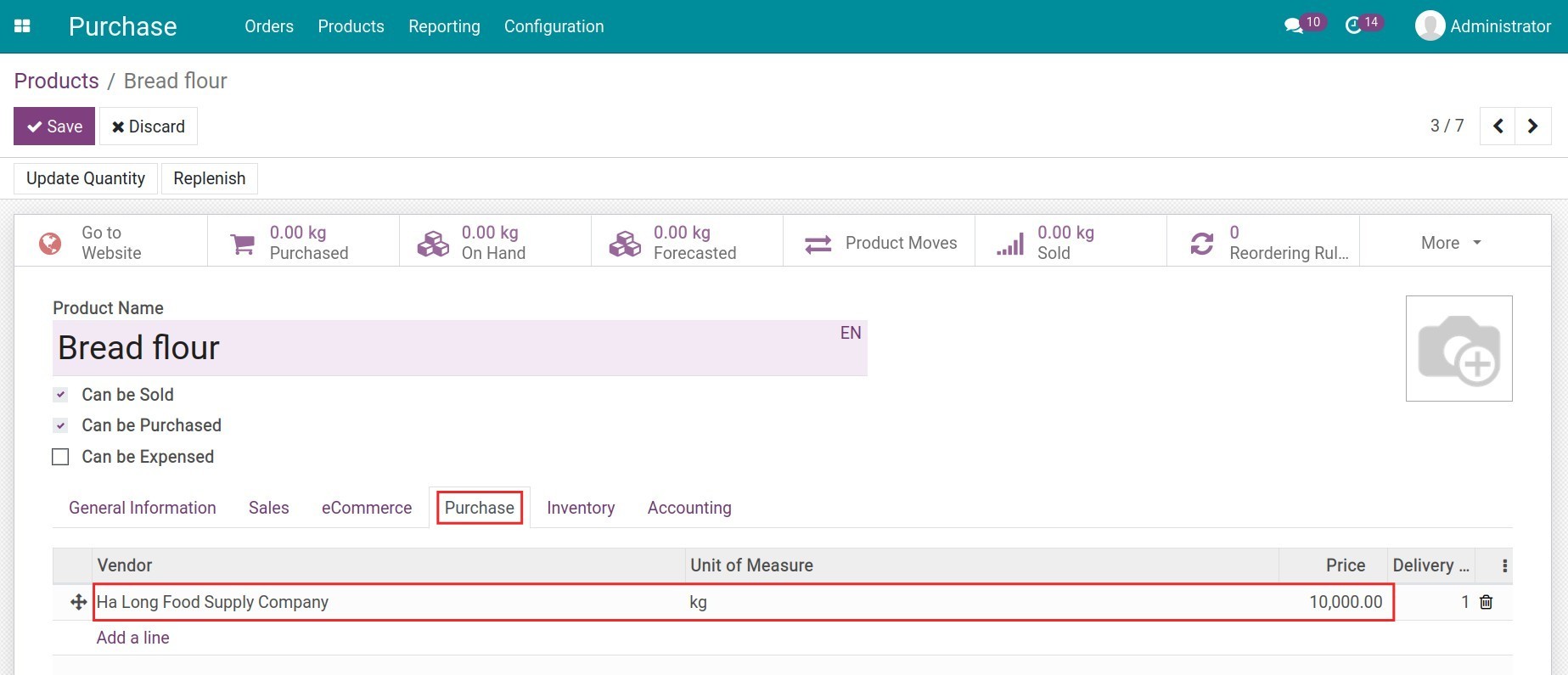Click the Save button
This screenshot has height=675, width=1568.
[54, 127]
